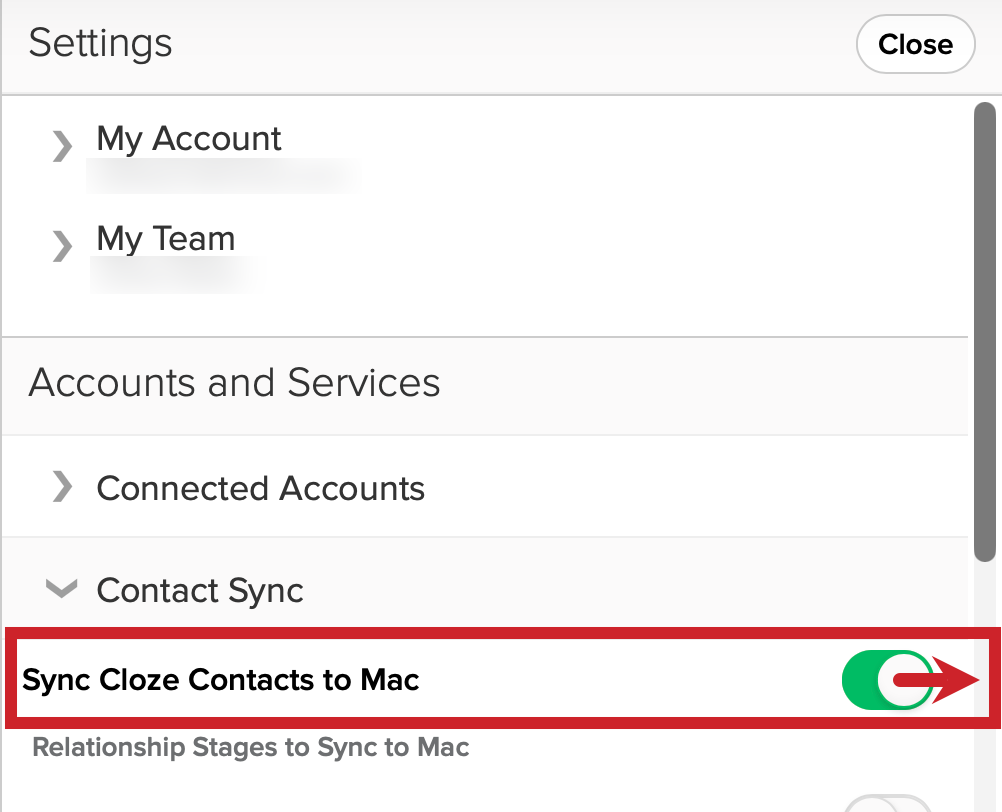Image resolution: width=1002 pixels, height=812 pixels.
Task: Click the vertical scrollbar thumb
Action: click(985, 332)
